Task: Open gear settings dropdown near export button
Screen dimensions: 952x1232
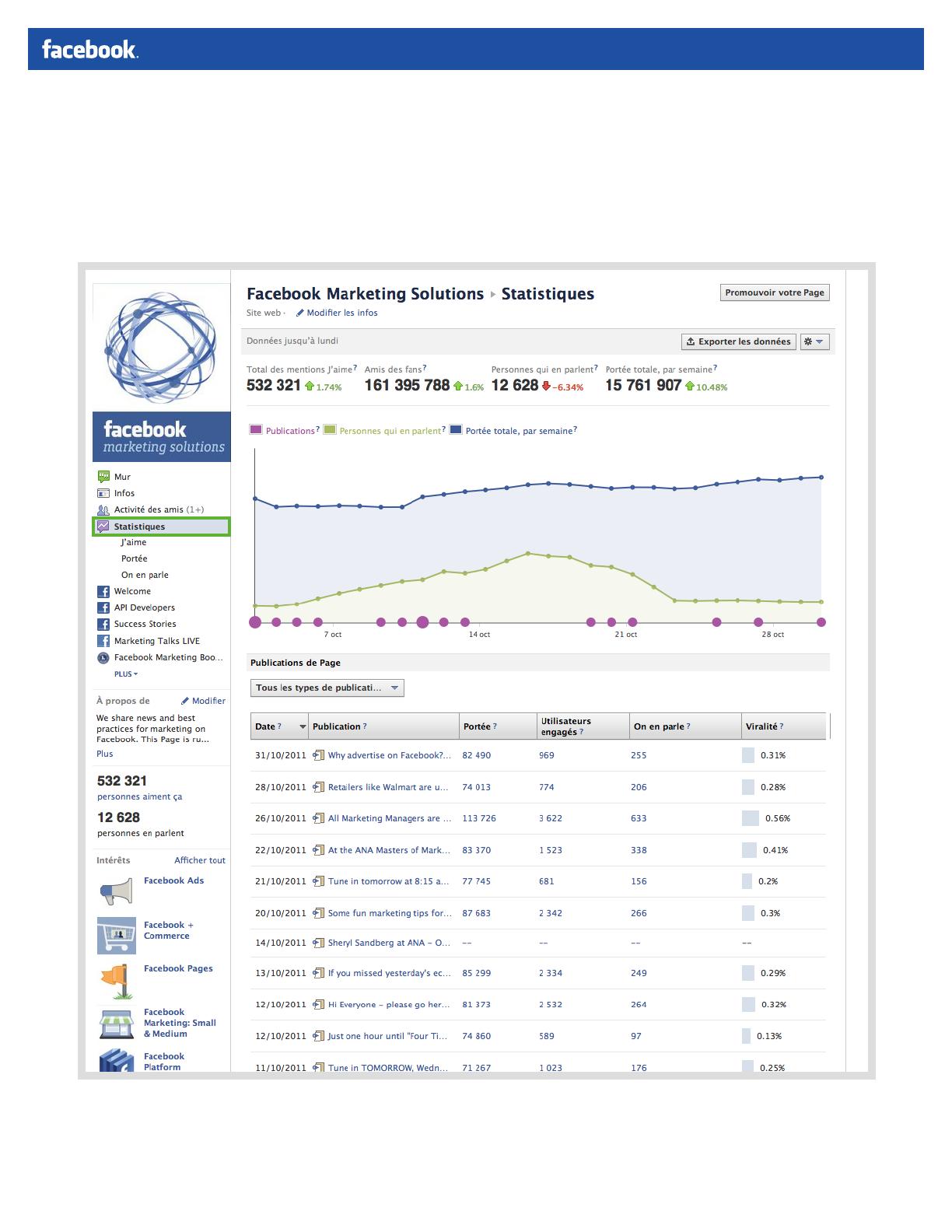Action: pyautogui.click(x=814, y=341)
